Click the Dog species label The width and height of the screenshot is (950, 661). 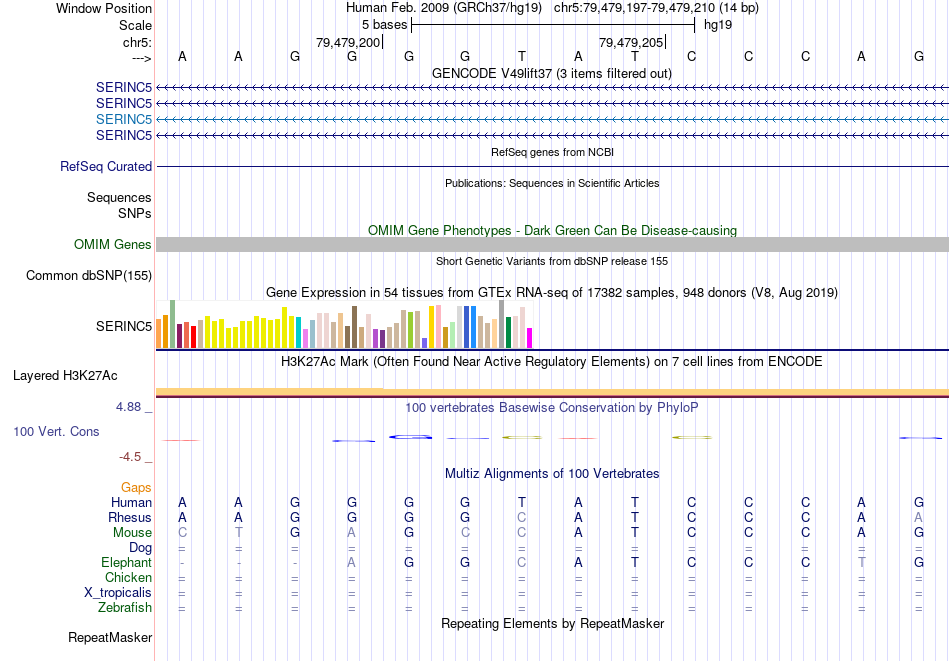click(141, 548)
